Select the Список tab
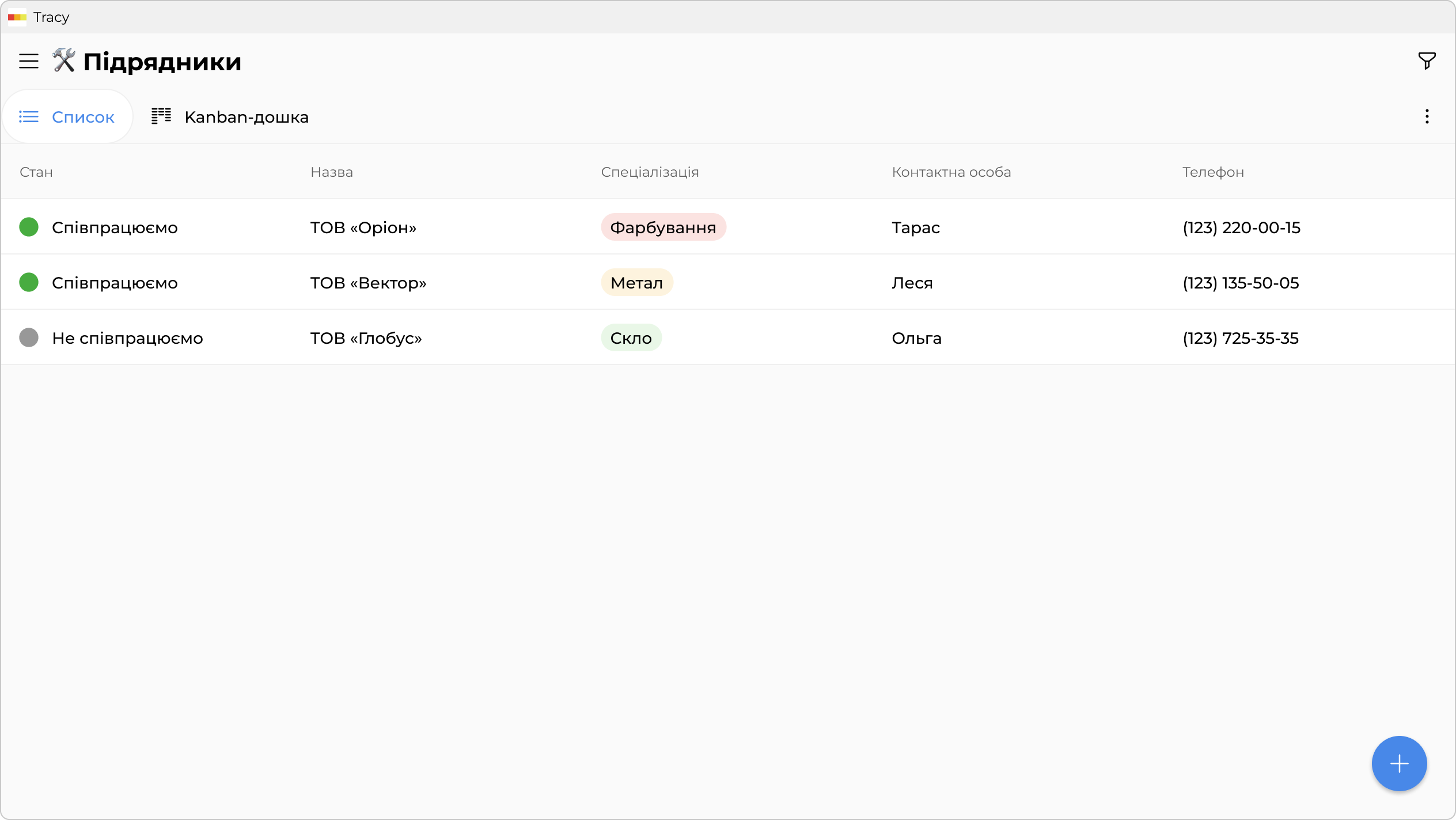Screen dimensions: 1456x820 [x=82, y=117]
